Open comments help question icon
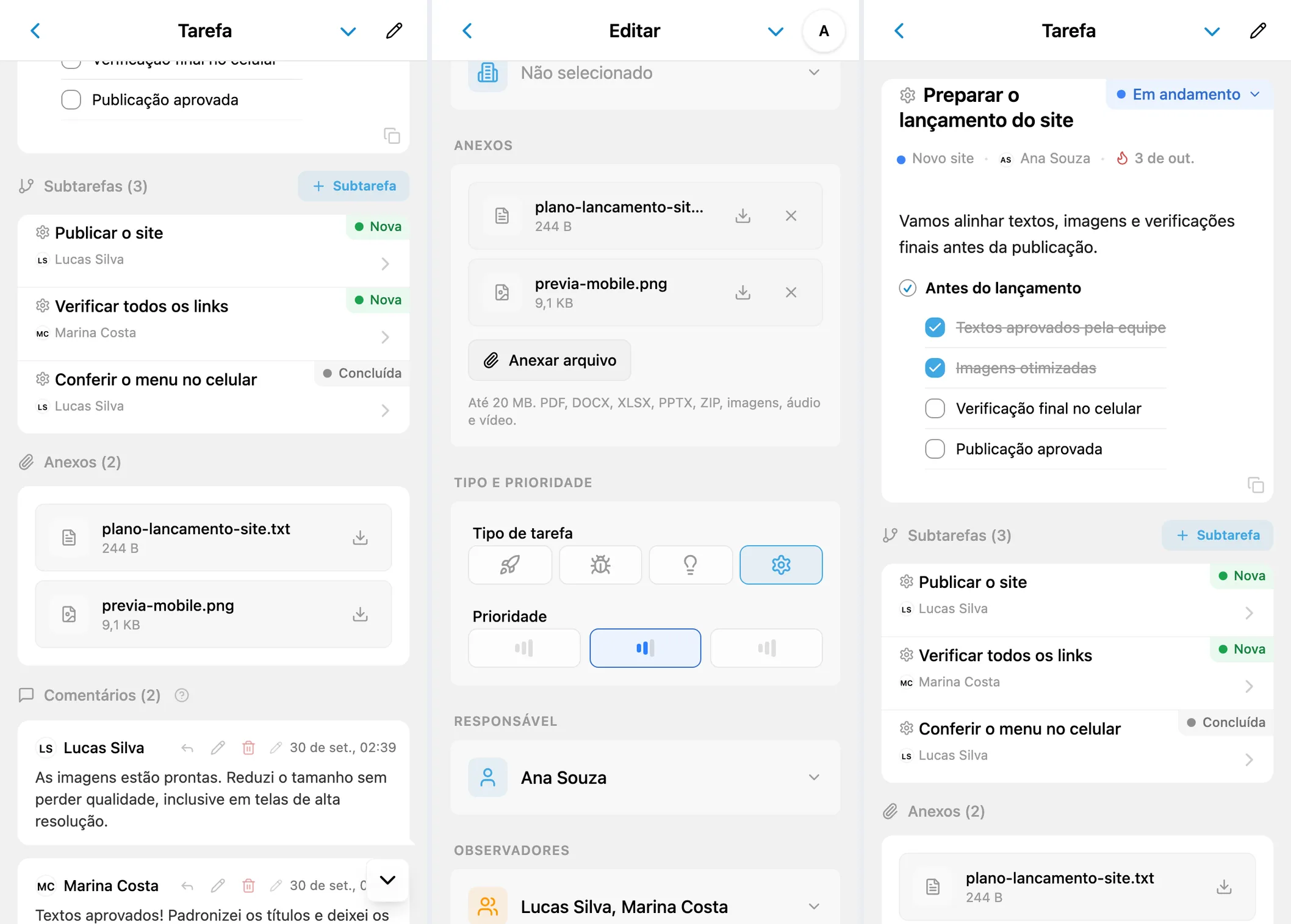This screenshot has height=924, width=1291. pos(182,695)
